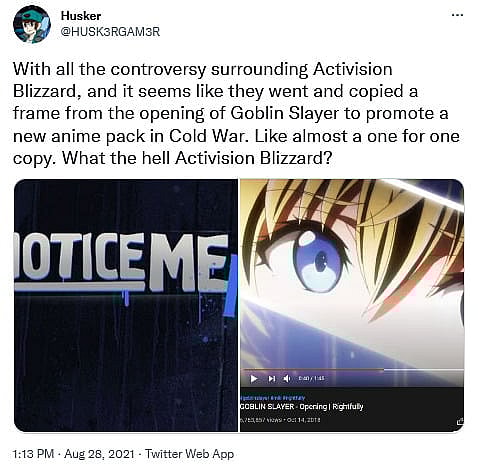Click the play button in the video

tap(254, 379)
